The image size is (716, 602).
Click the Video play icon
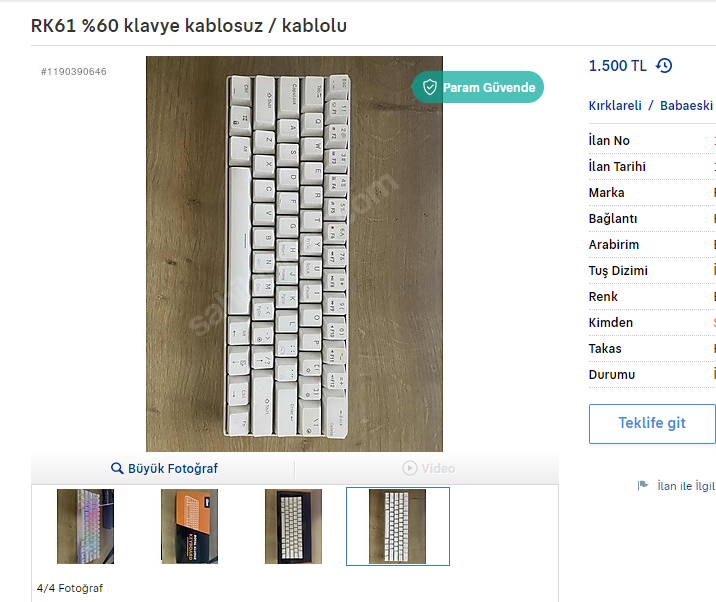click(410, 468)
